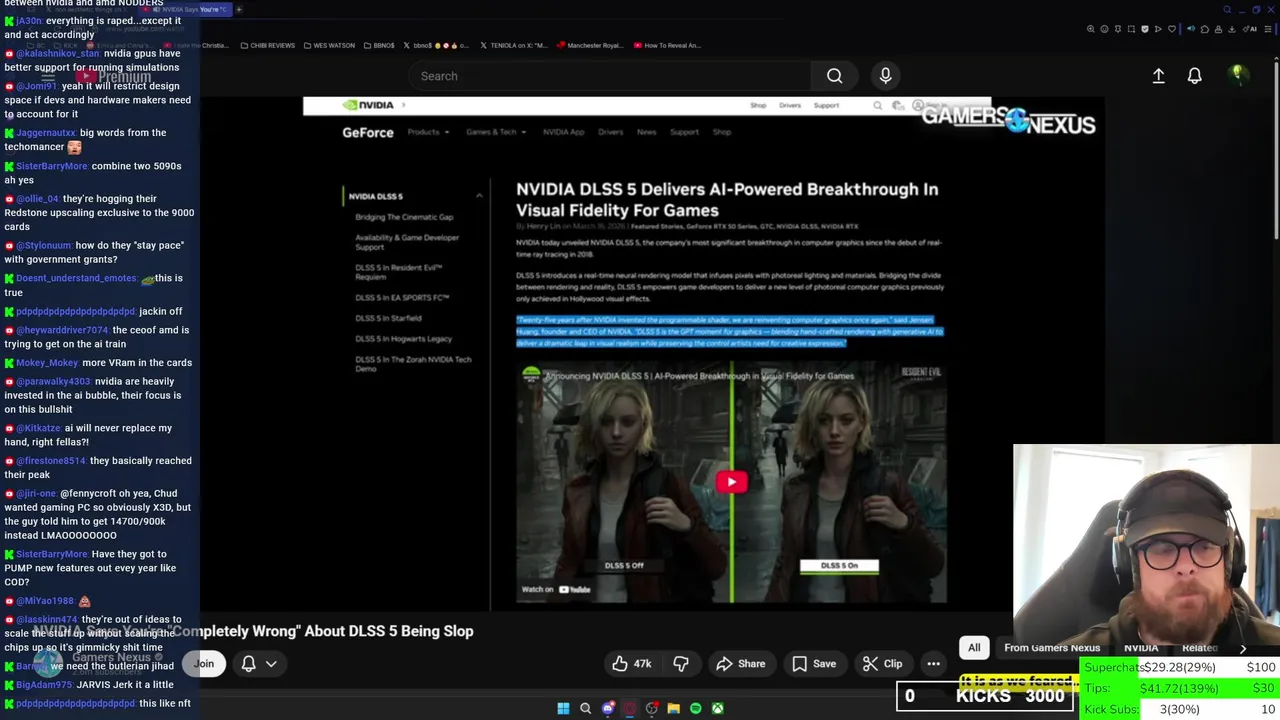Click the send-arrow flow toolbar icon

coord(1158,29)
